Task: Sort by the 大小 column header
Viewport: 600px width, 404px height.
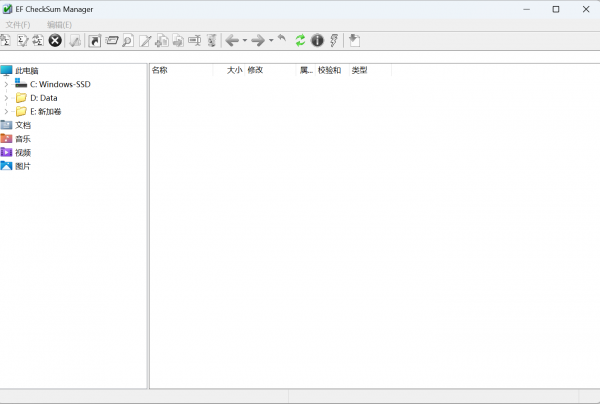Action: tap(229, 70)
